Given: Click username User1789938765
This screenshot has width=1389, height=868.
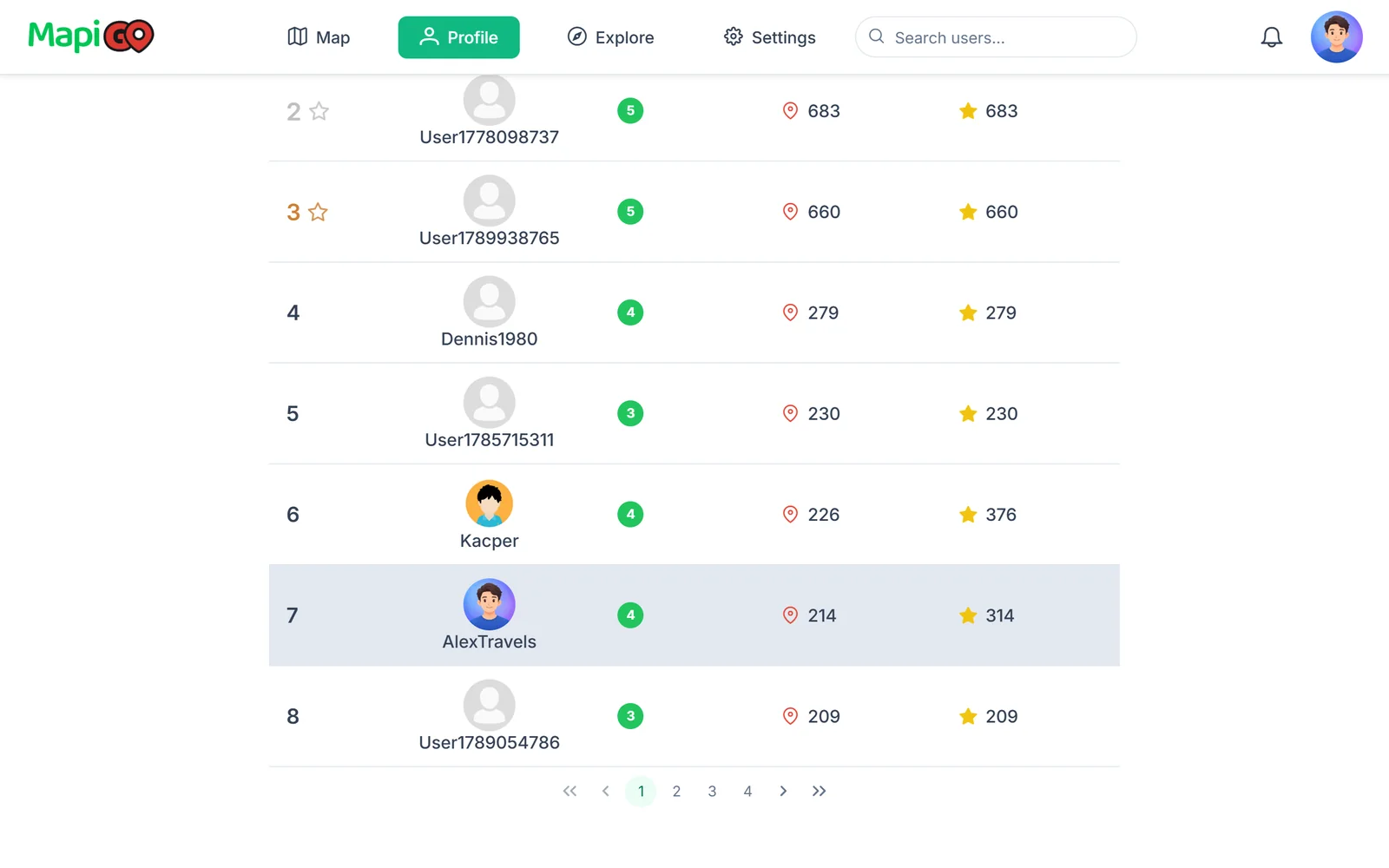Looking at the screenshot, I should click(490, 238).
